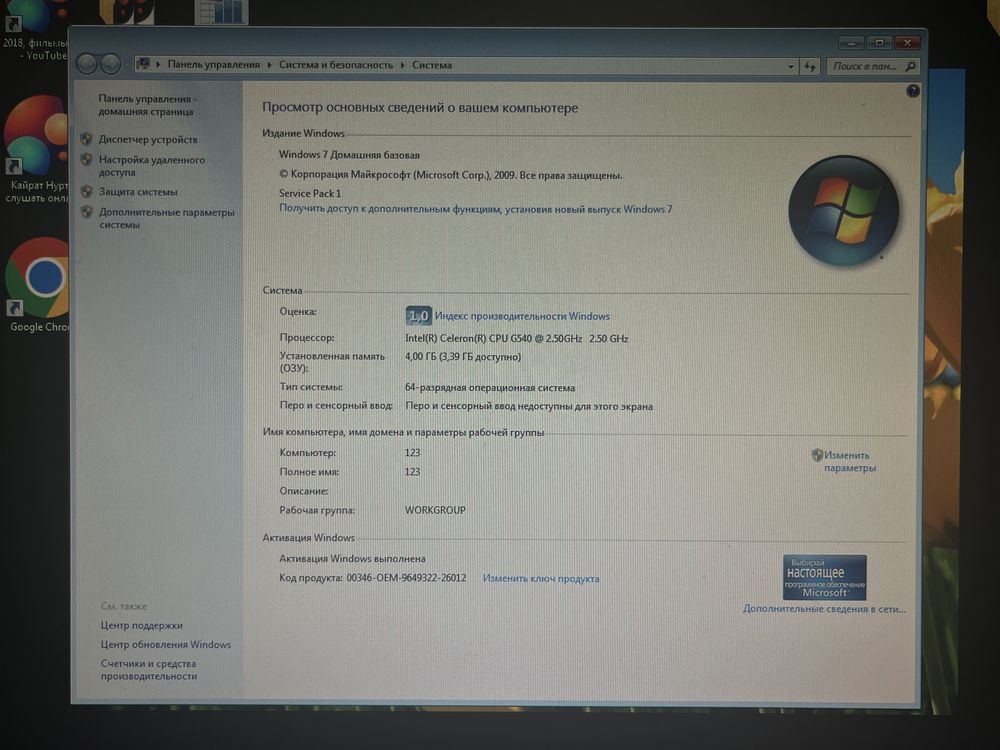1000x750 pixels.
Task: Click Изменить параметры link
Action: [x=849, y=461]
